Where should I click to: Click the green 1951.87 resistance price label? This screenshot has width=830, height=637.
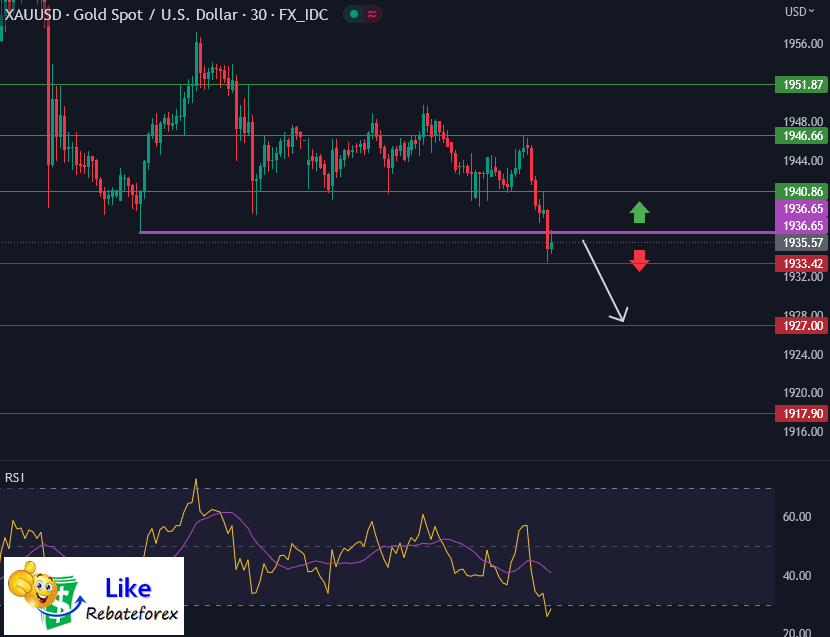click(x=800, y=85)
